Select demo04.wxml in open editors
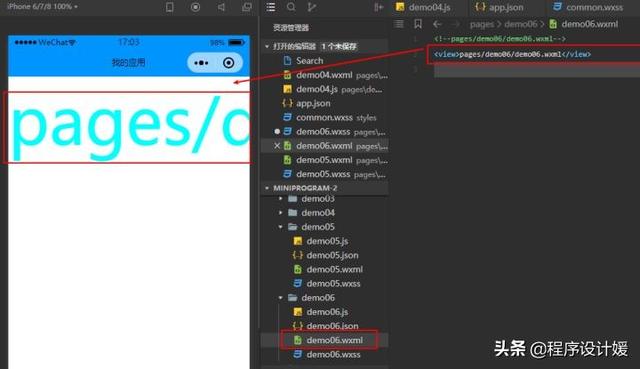Screen dimensions: 640x369 pyautogui.click(x=325, y=75)
